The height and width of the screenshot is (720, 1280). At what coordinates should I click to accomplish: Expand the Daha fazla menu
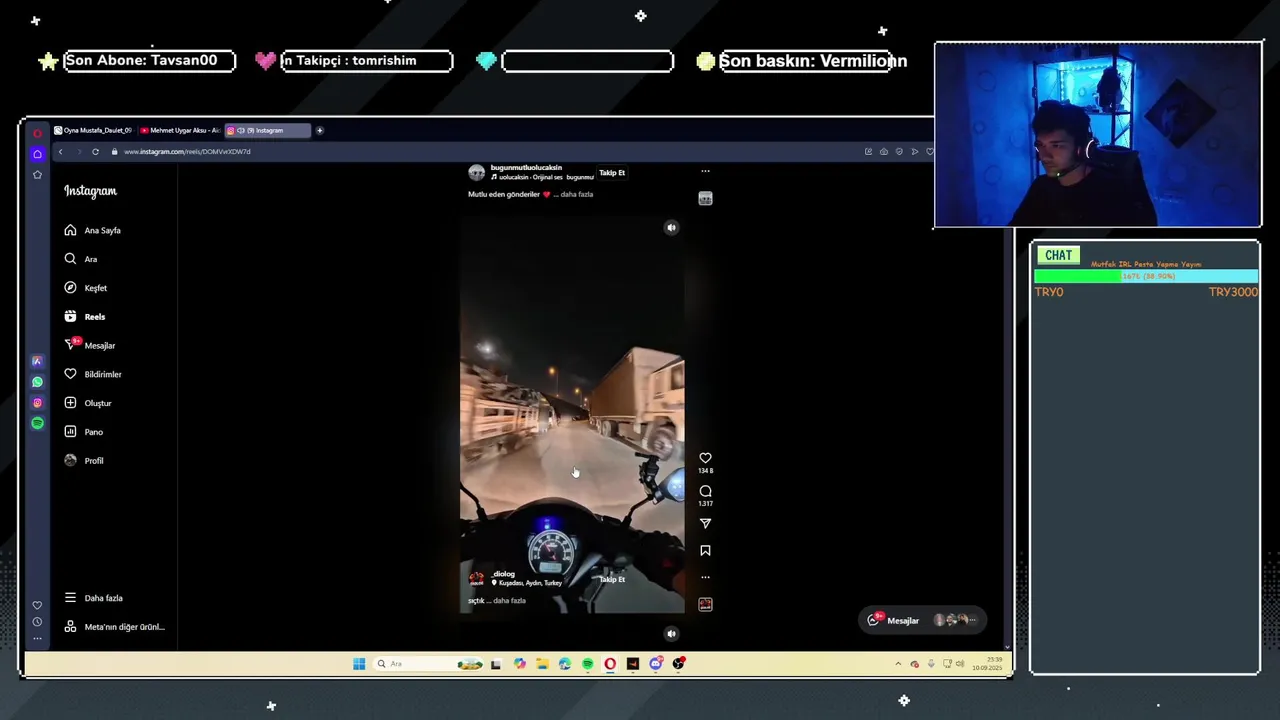(93, 598)
